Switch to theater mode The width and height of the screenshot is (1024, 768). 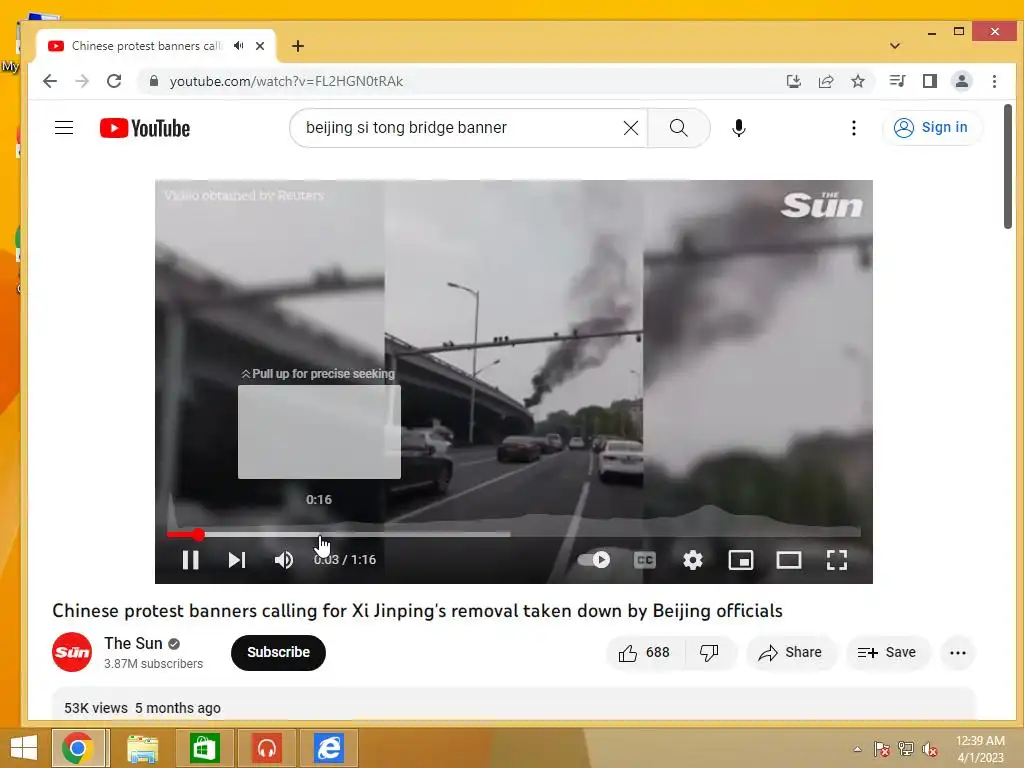[x=789, y=560]
